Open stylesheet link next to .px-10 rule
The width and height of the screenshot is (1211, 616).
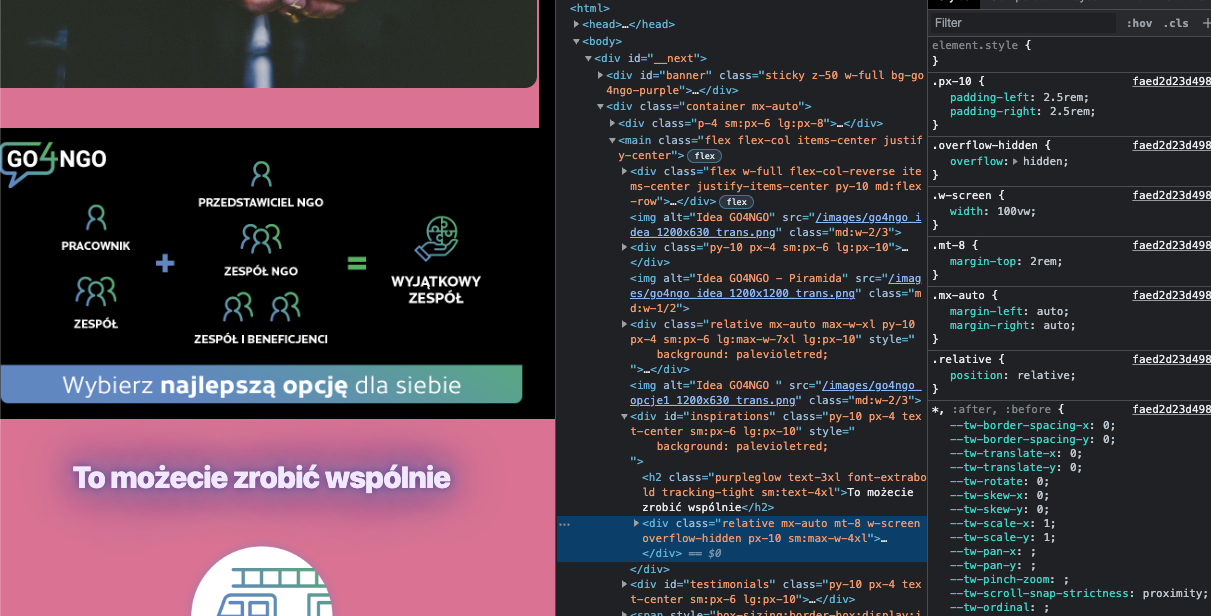1171,81
